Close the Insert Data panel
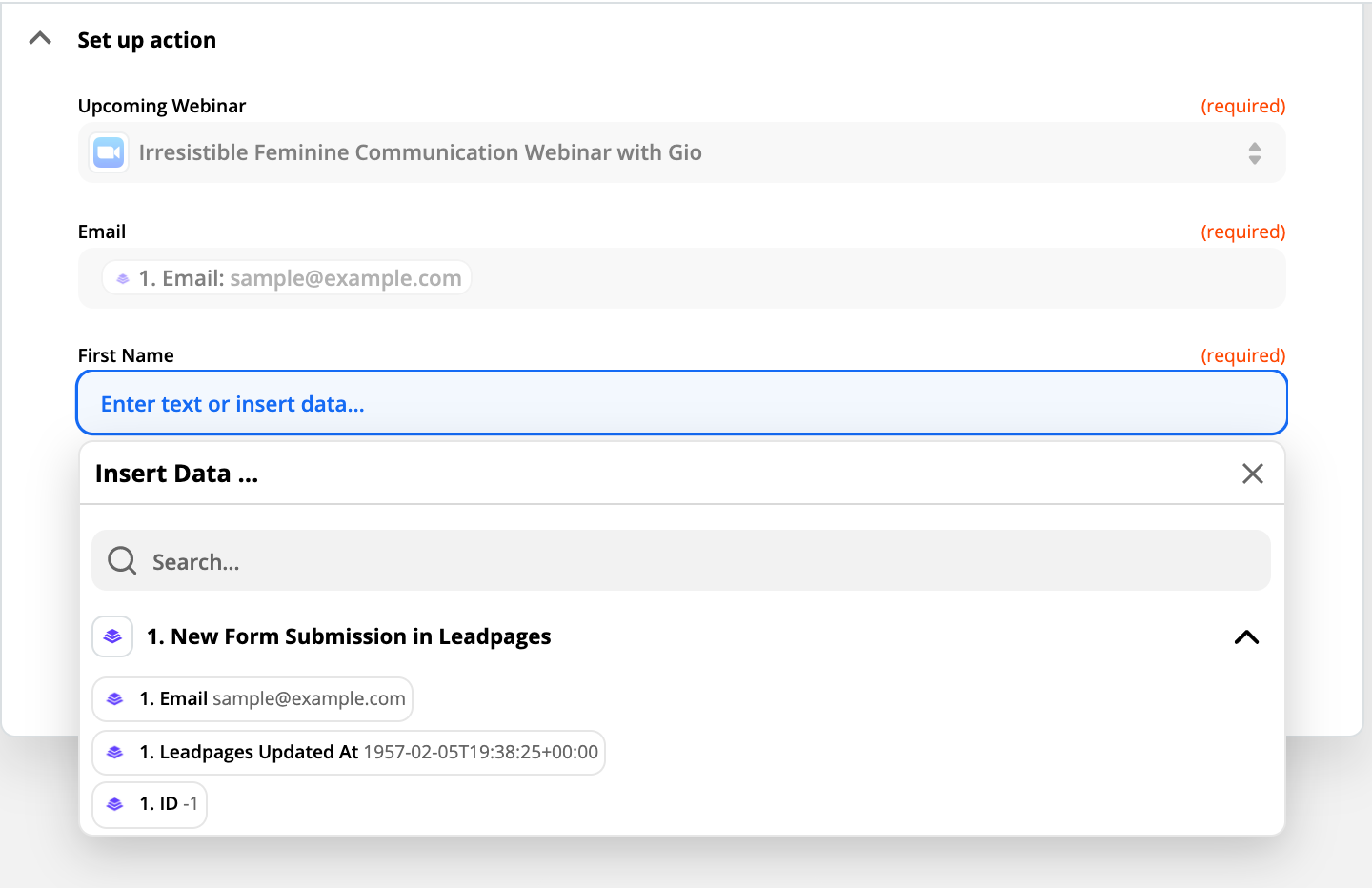 pyautogui.click(x=1253, y=474)
